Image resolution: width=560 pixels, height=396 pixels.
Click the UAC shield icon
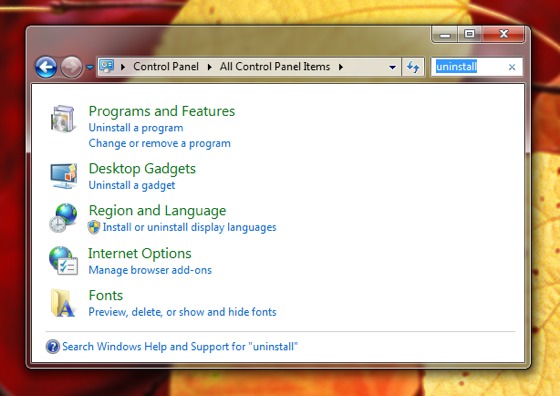click(x=94, y=227)
